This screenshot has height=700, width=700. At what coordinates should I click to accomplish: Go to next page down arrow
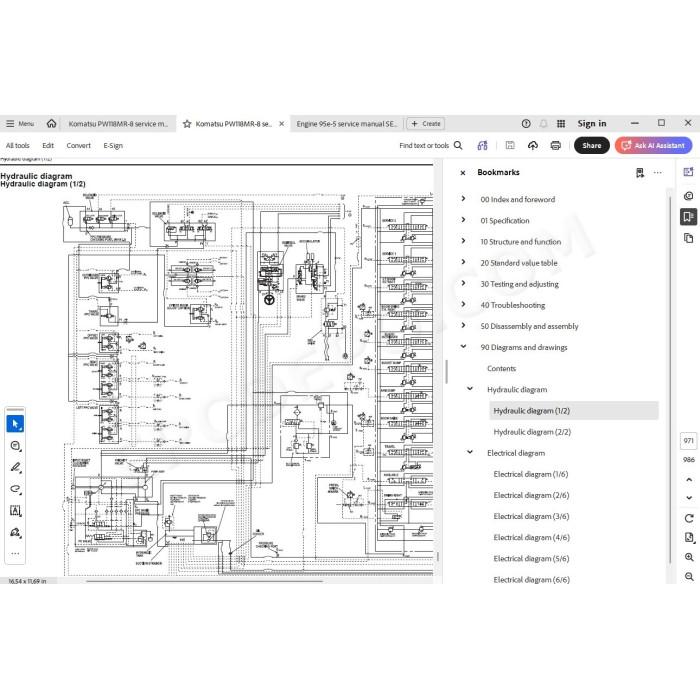tap(689, 498)
